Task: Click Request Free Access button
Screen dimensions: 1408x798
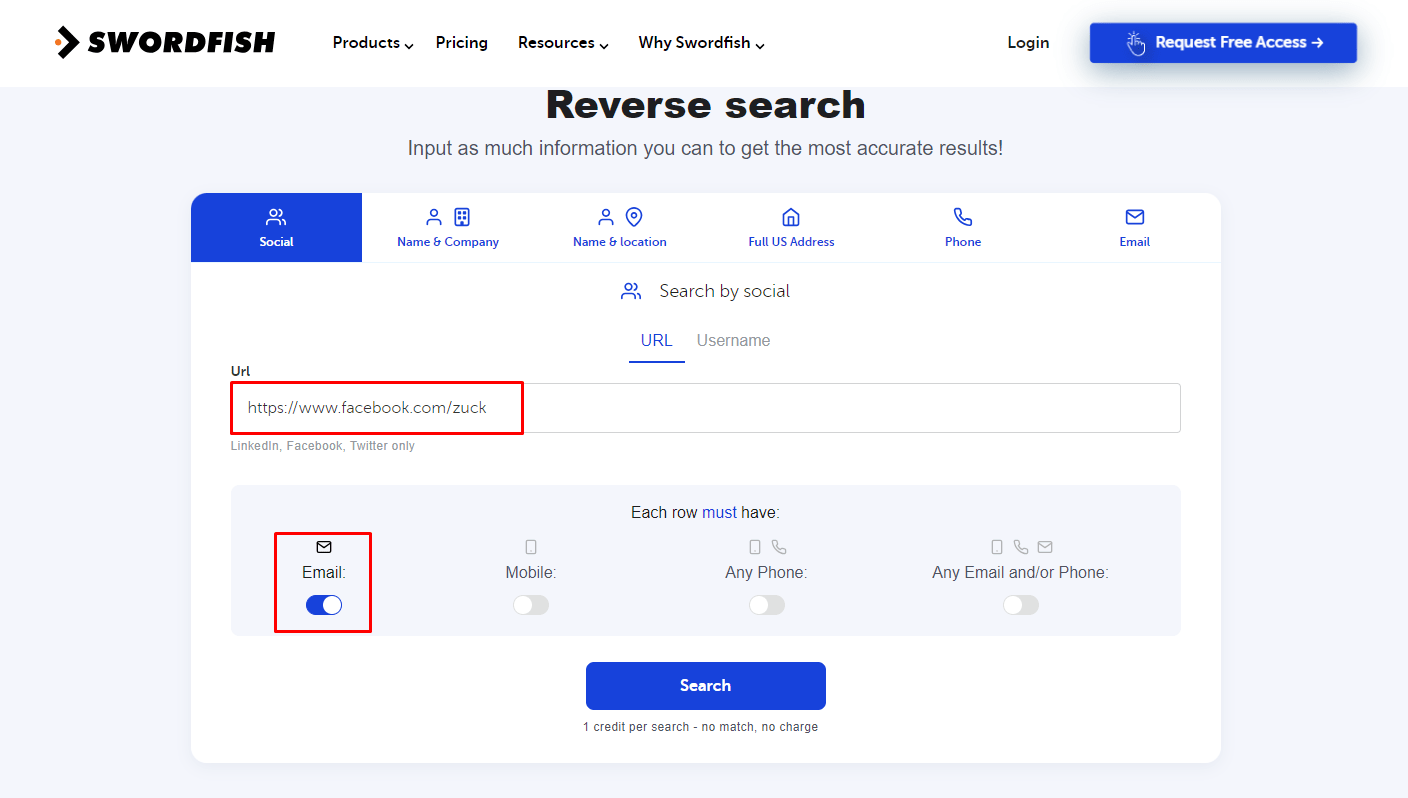Action: [1223, 43]
